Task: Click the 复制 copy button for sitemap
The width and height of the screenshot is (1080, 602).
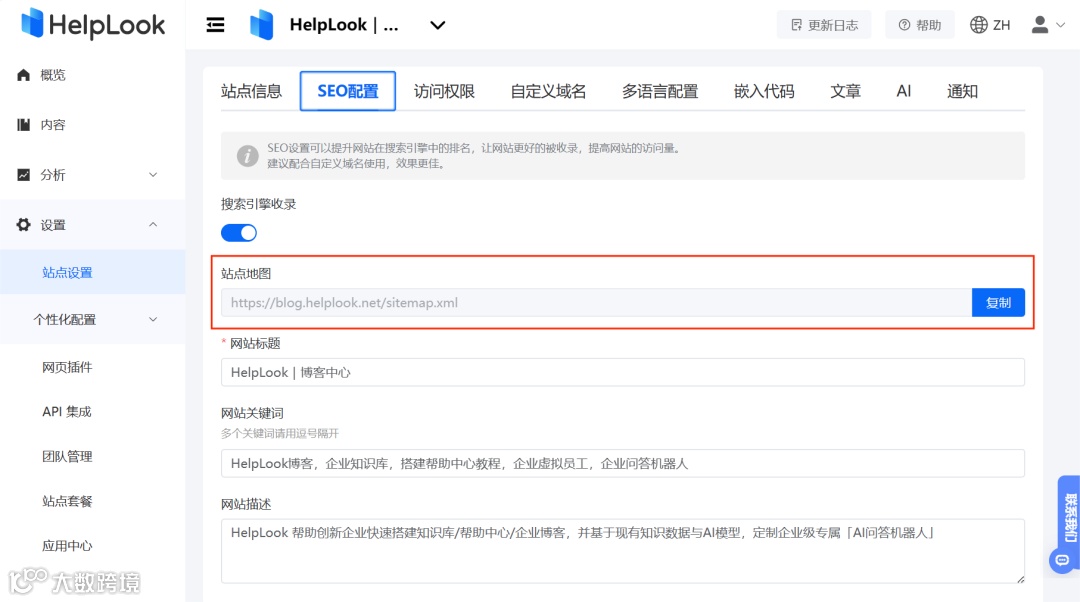Action: (x=998, y=302)
